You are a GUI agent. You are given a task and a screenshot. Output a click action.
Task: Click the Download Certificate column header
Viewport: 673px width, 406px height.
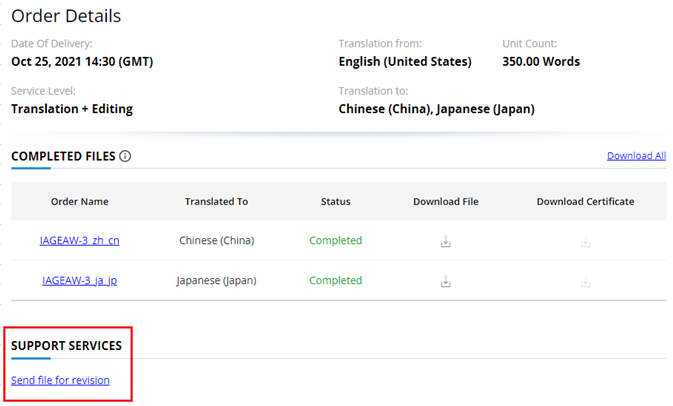tap(585, 201)
